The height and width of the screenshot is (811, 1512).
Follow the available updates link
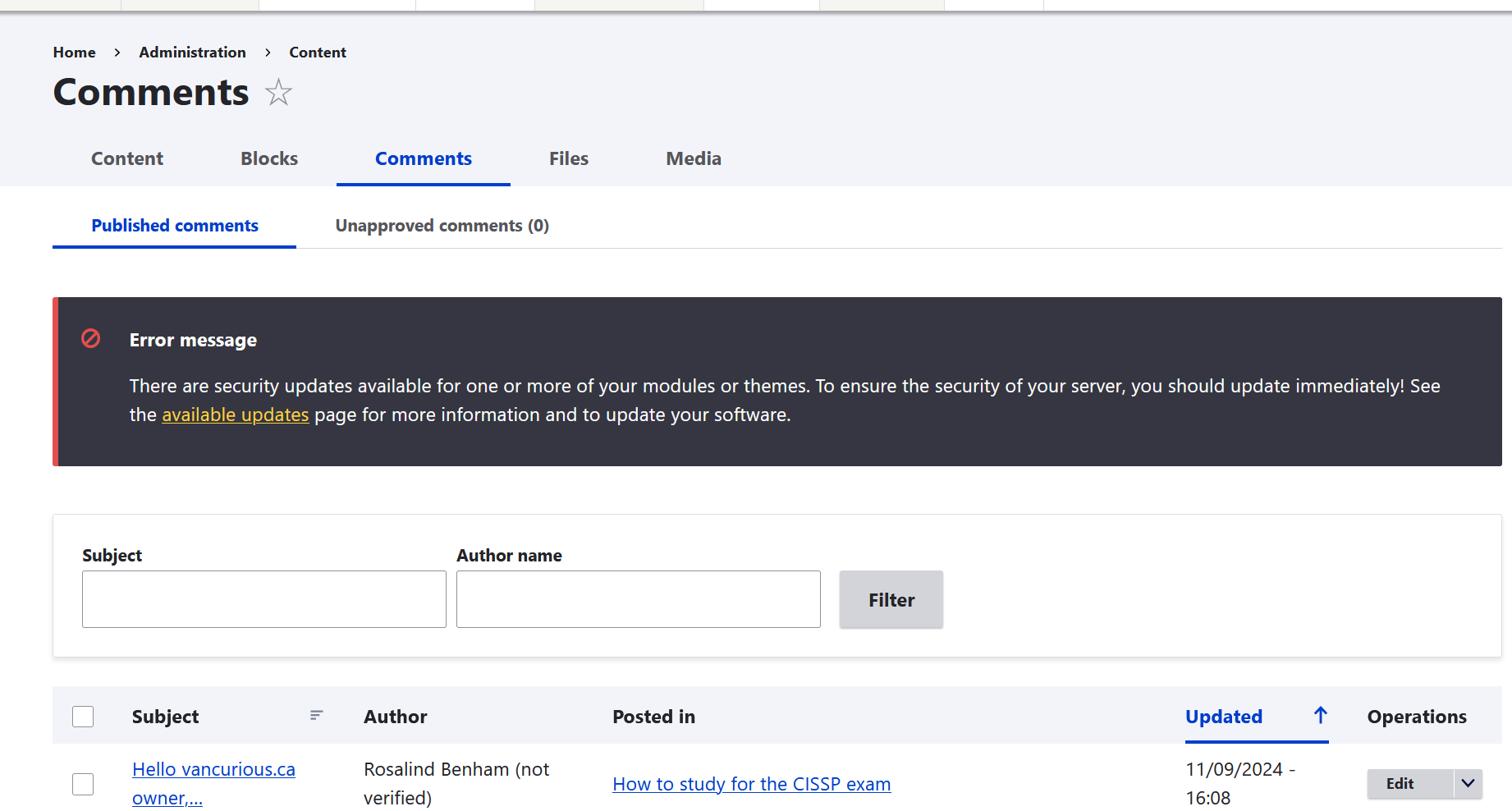236,415
